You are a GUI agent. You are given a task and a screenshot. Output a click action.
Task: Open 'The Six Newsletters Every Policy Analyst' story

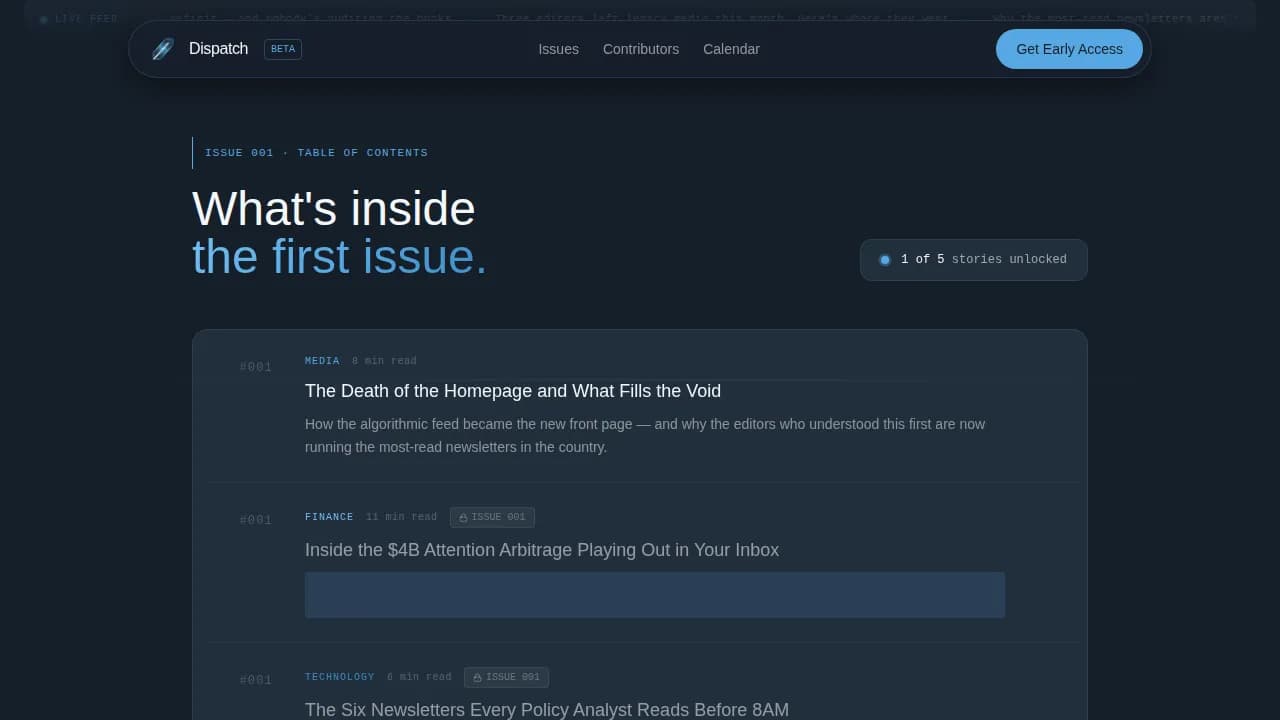(x=547, y=710)
